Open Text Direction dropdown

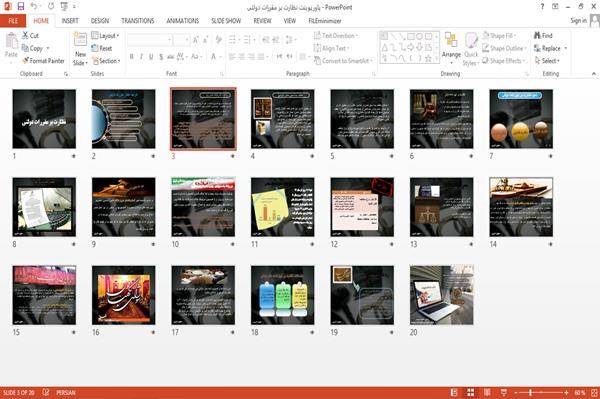336,36
